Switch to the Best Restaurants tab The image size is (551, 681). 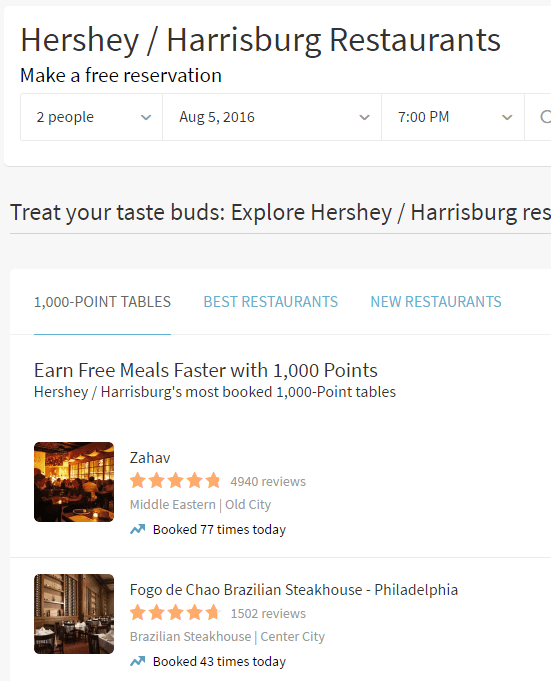click(x=271, y=302)
